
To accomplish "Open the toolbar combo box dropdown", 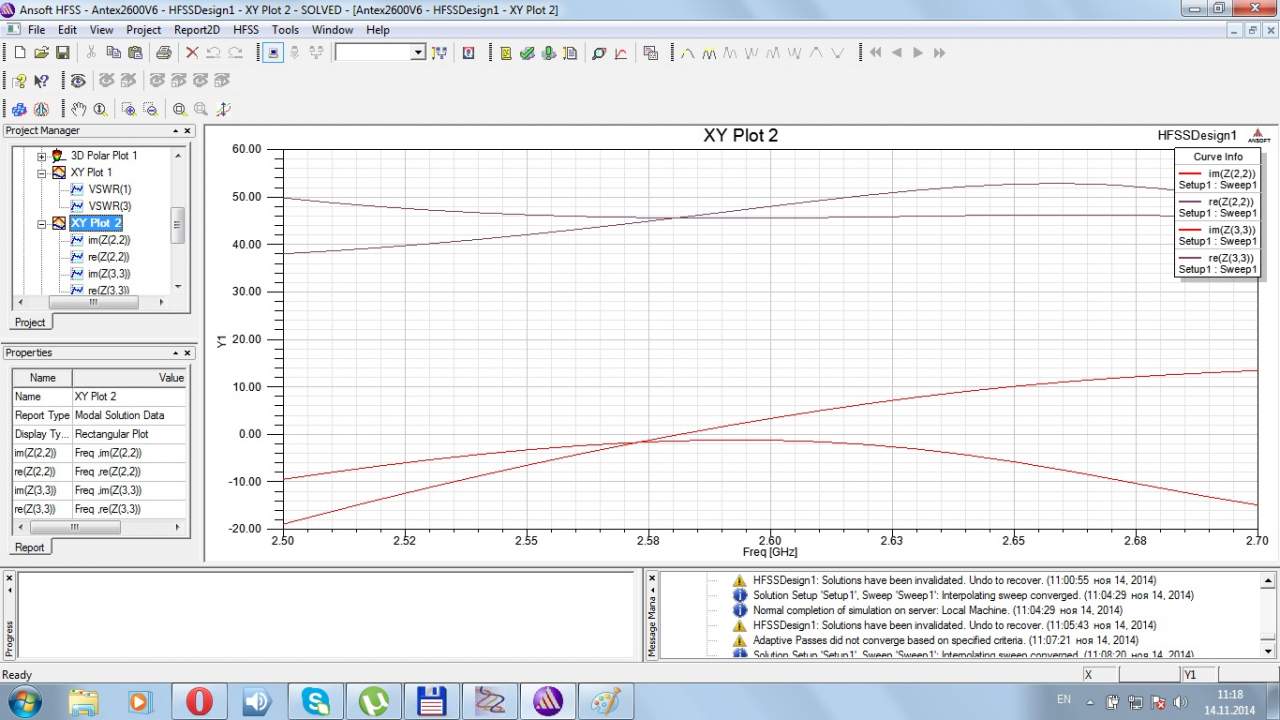I will tap(418, 53).
